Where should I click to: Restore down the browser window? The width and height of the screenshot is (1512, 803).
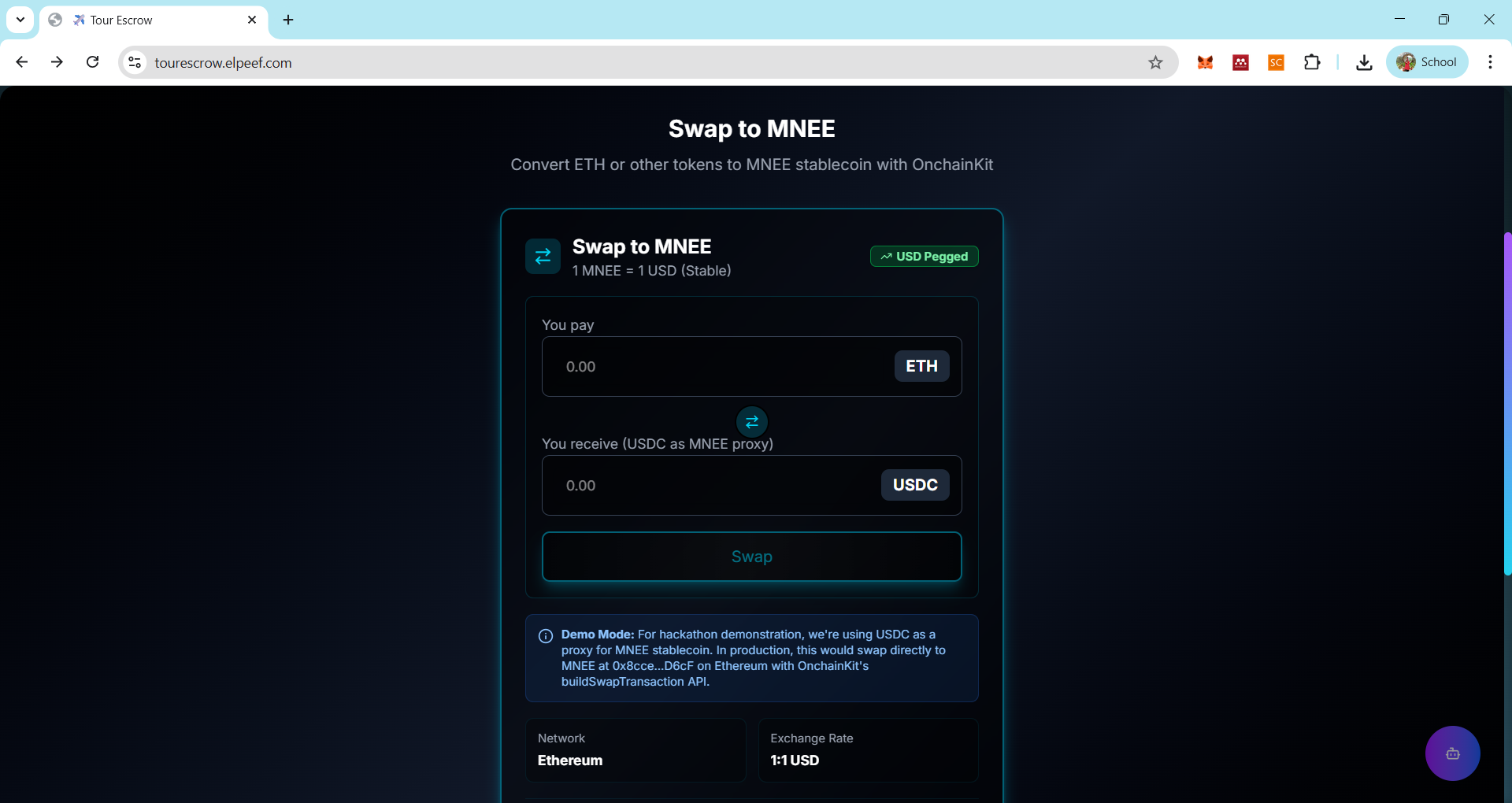[x=1443, y=20]
